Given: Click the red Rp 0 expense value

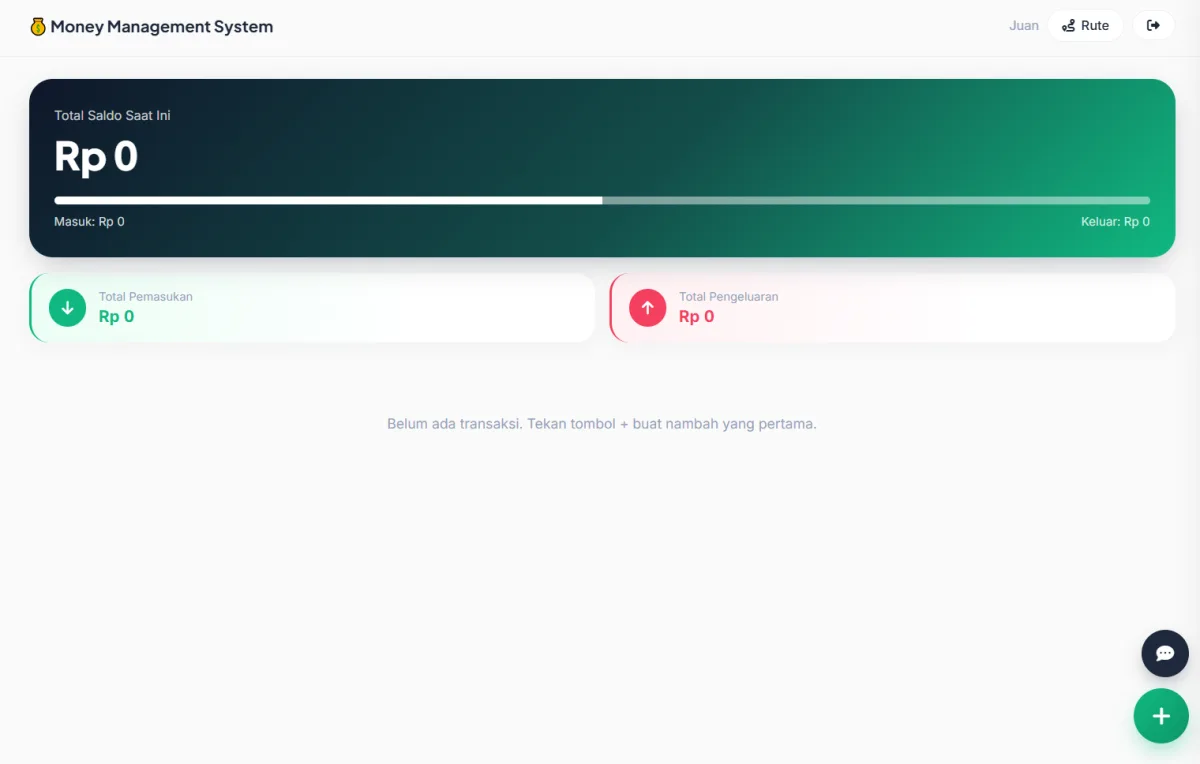Looking at the screenshot, I should tap(697, 317).
